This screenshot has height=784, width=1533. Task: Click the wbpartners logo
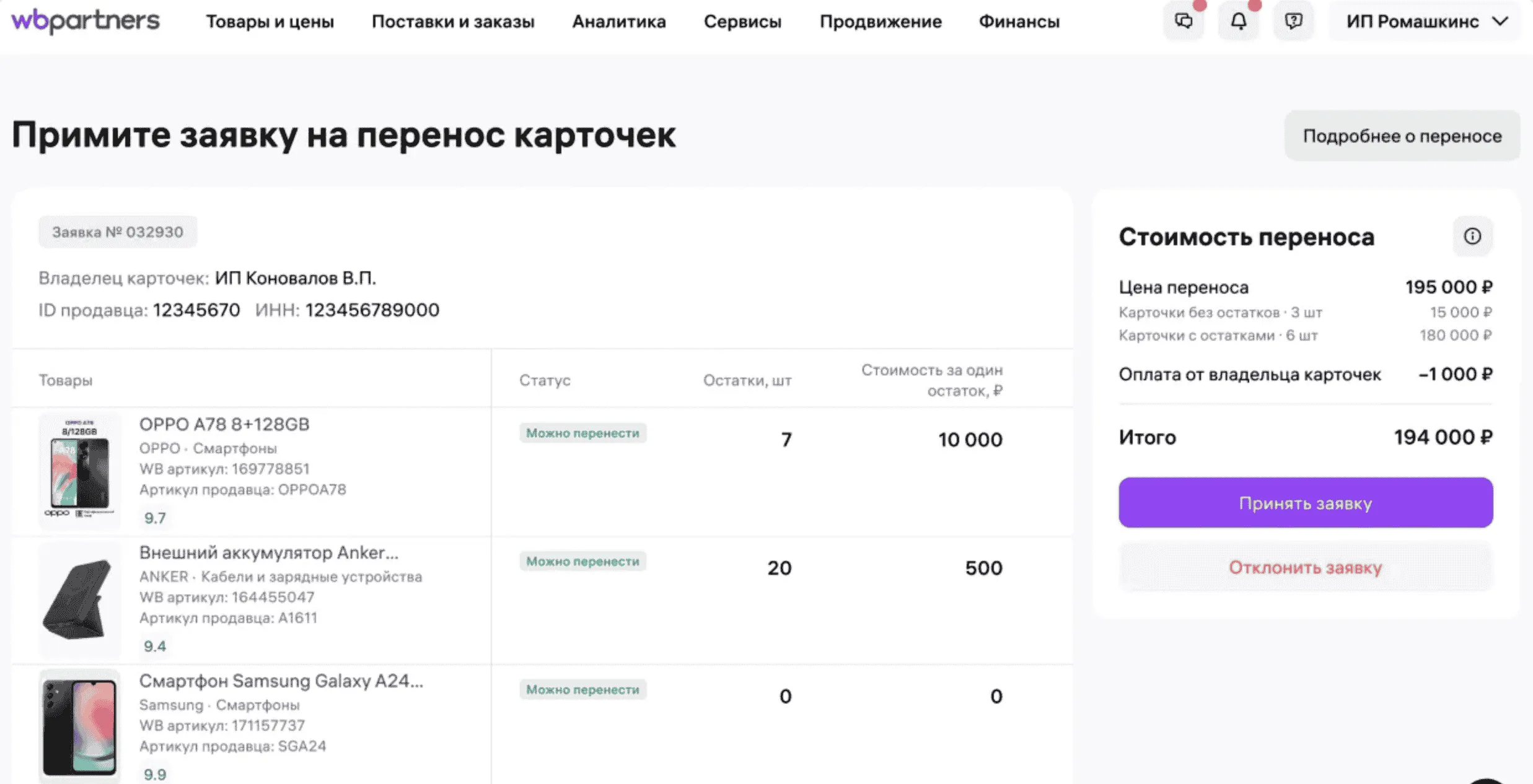pyautogui.click(x=86, y=20)
